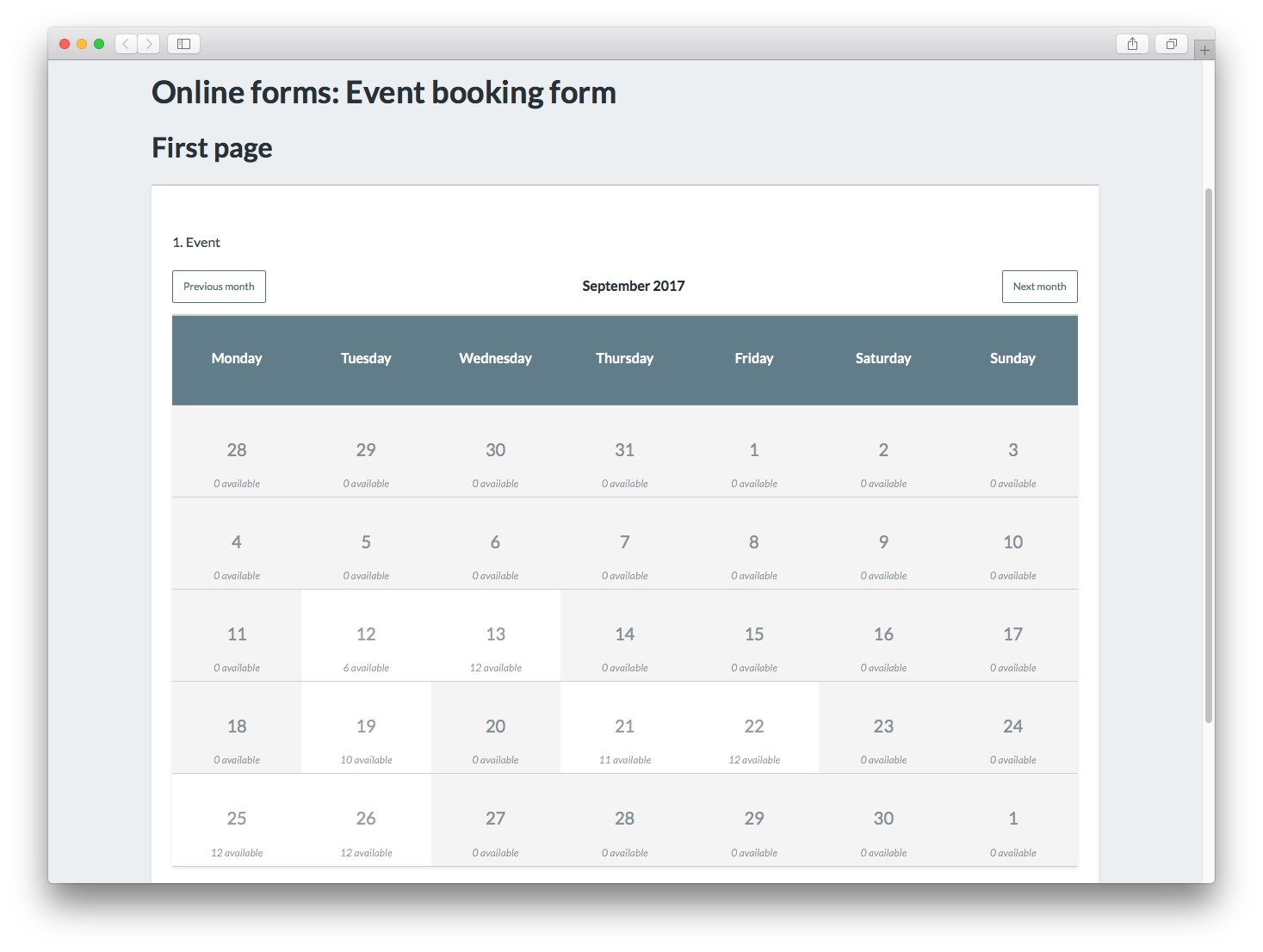Click the green fullscreen window button
This screenshot has height=952, width=1263.
(x=99, y=44)
